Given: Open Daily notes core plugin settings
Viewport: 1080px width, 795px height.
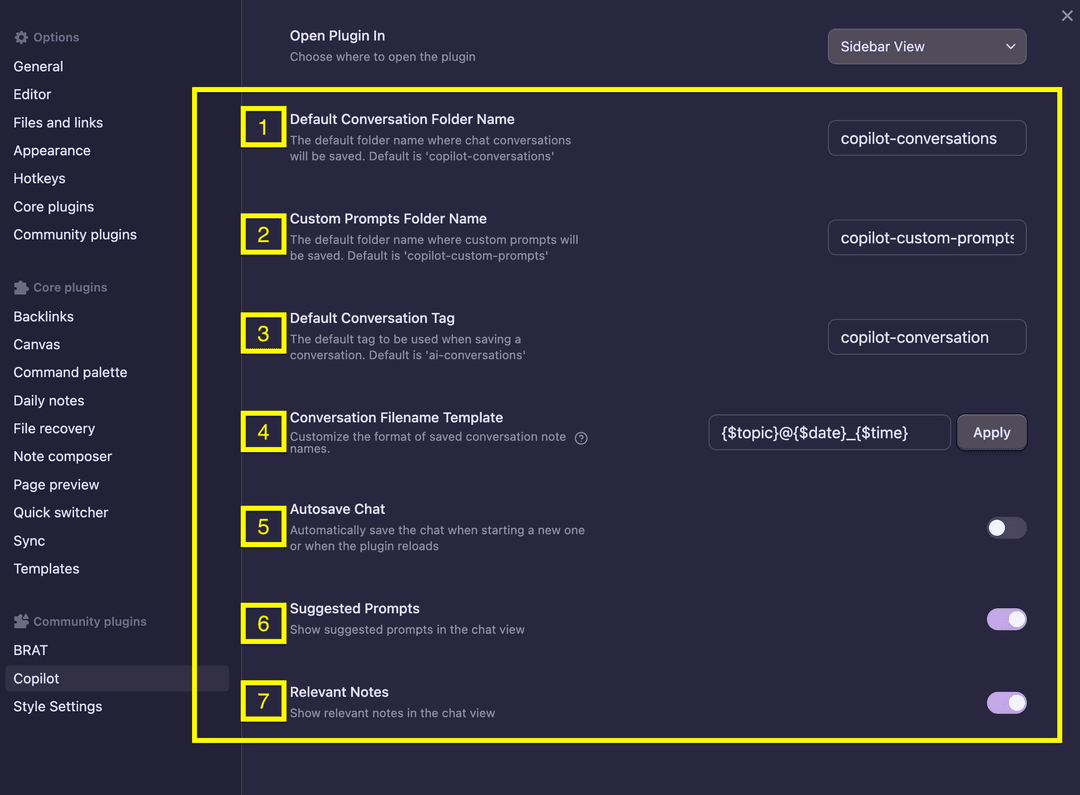Looking at the screenshot, I should tap(48, 400).
